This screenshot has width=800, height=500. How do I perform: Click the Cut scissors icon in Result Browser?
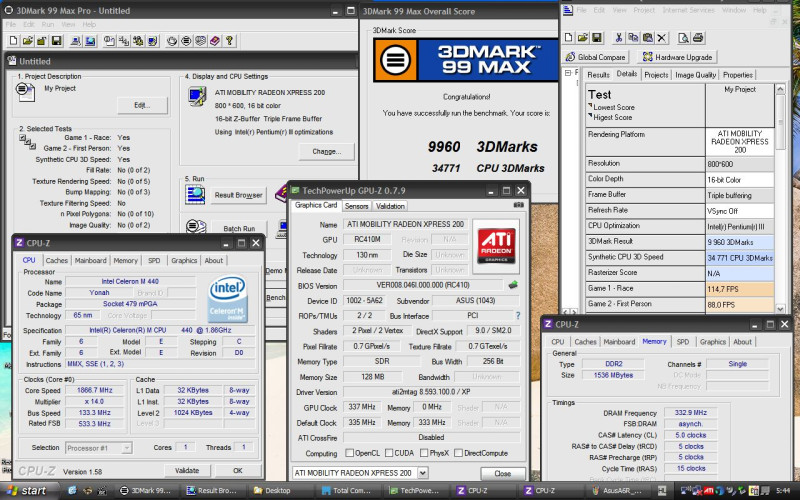pos(618,37)
